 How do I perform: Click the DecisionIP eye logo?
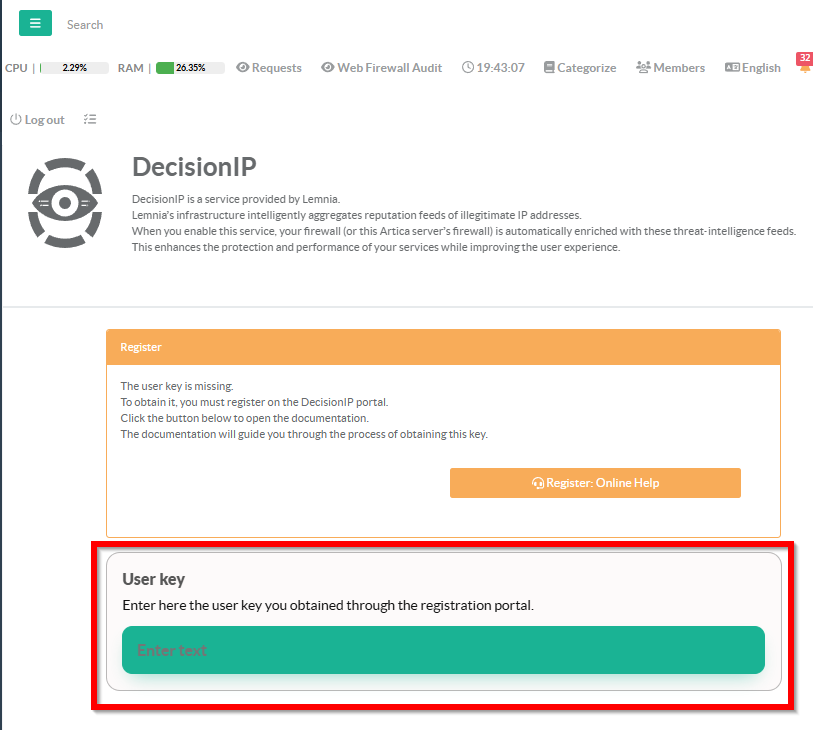pyautogui.click(x=65, y=203)
